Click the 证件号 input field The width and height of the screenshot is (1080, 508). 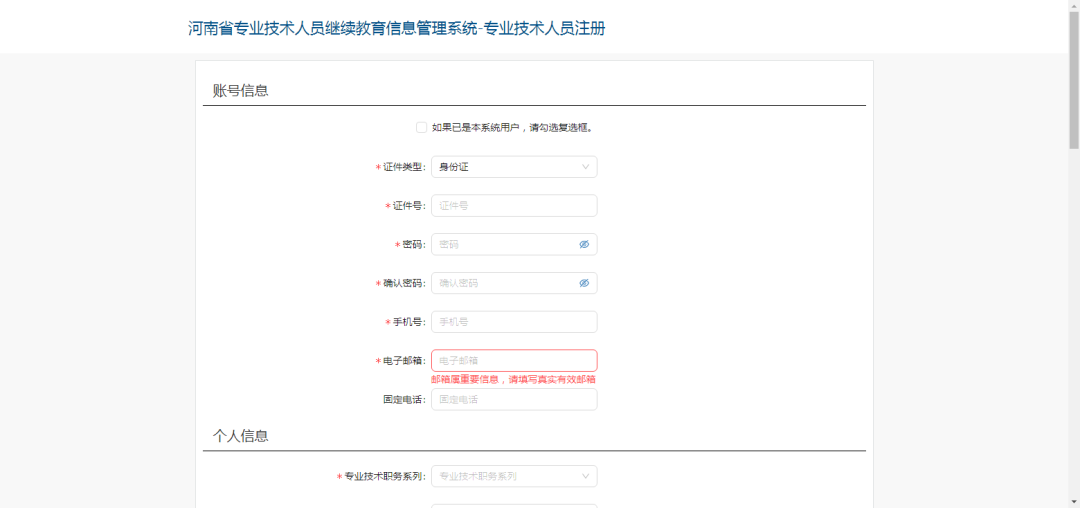(x=513, y=206)
